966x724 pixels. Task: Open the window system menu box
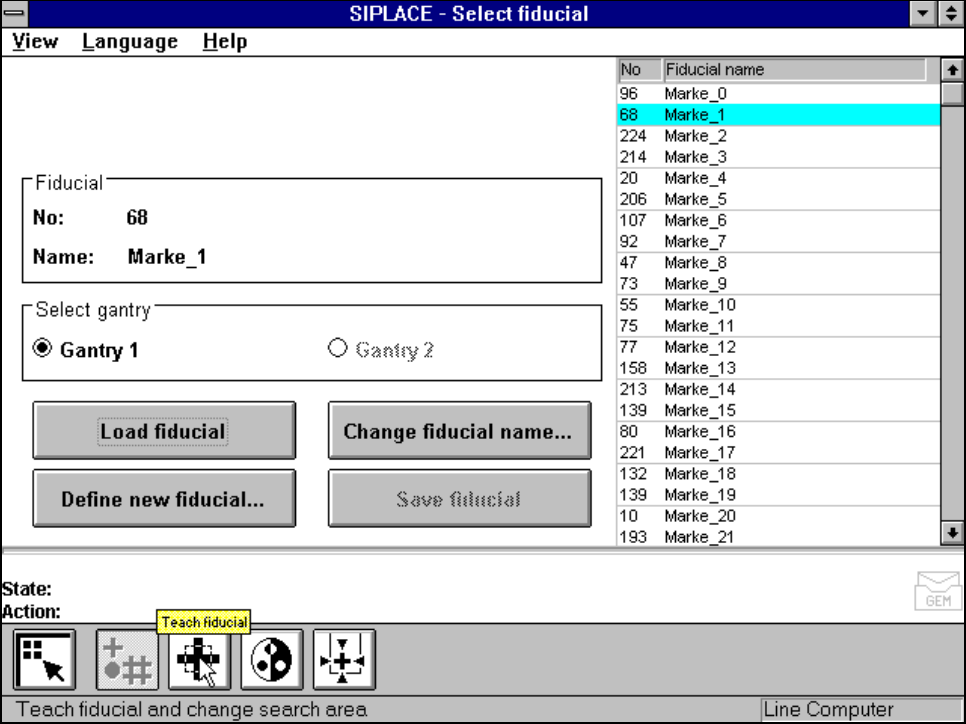tap(16, 14)
